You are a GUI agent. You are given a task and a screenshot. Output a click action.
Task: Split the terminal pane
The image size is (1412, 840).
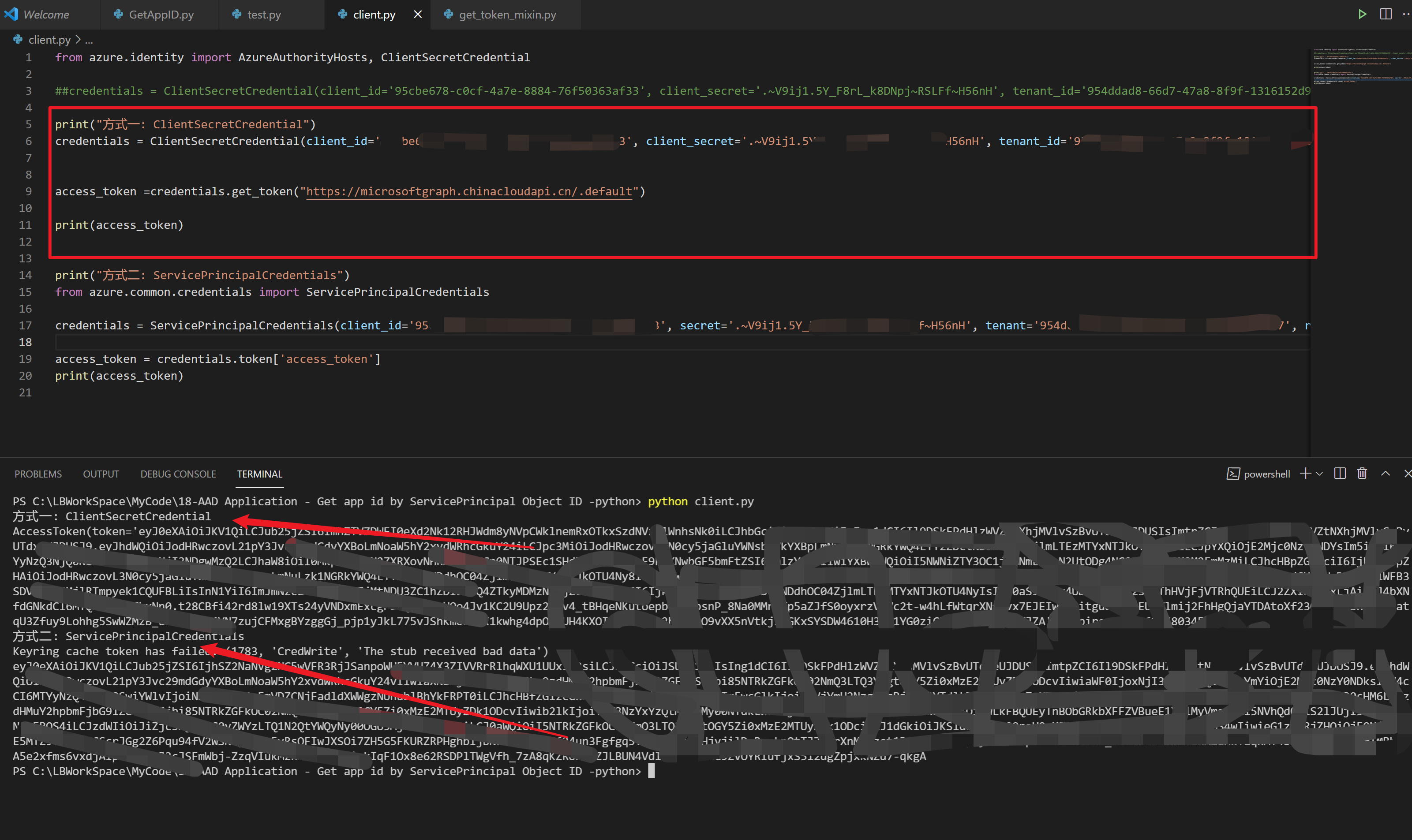pos(1340,474)
